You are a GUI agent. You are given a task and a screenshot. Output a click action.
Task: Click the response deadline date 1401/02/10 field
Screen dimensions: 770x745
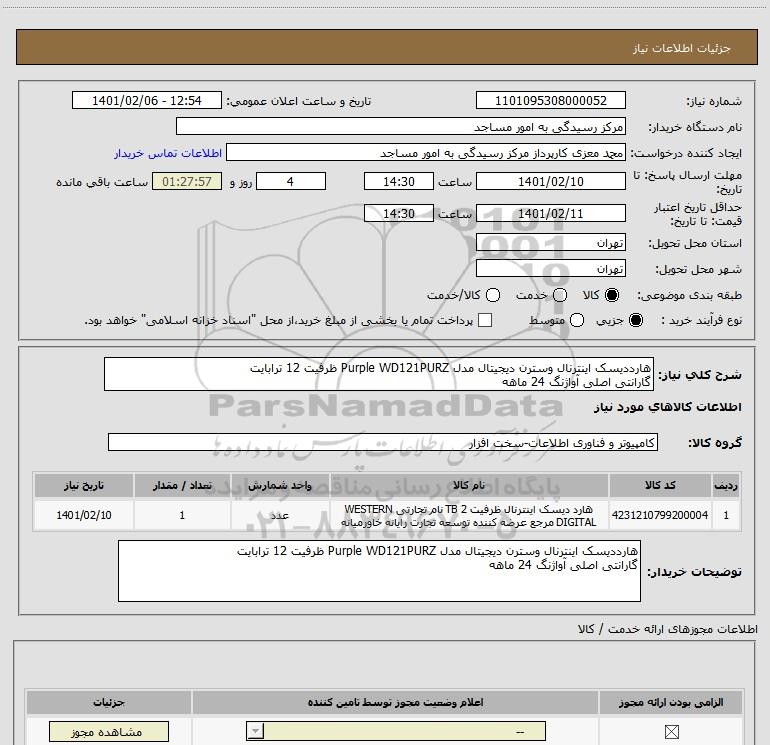click(550, 181)
